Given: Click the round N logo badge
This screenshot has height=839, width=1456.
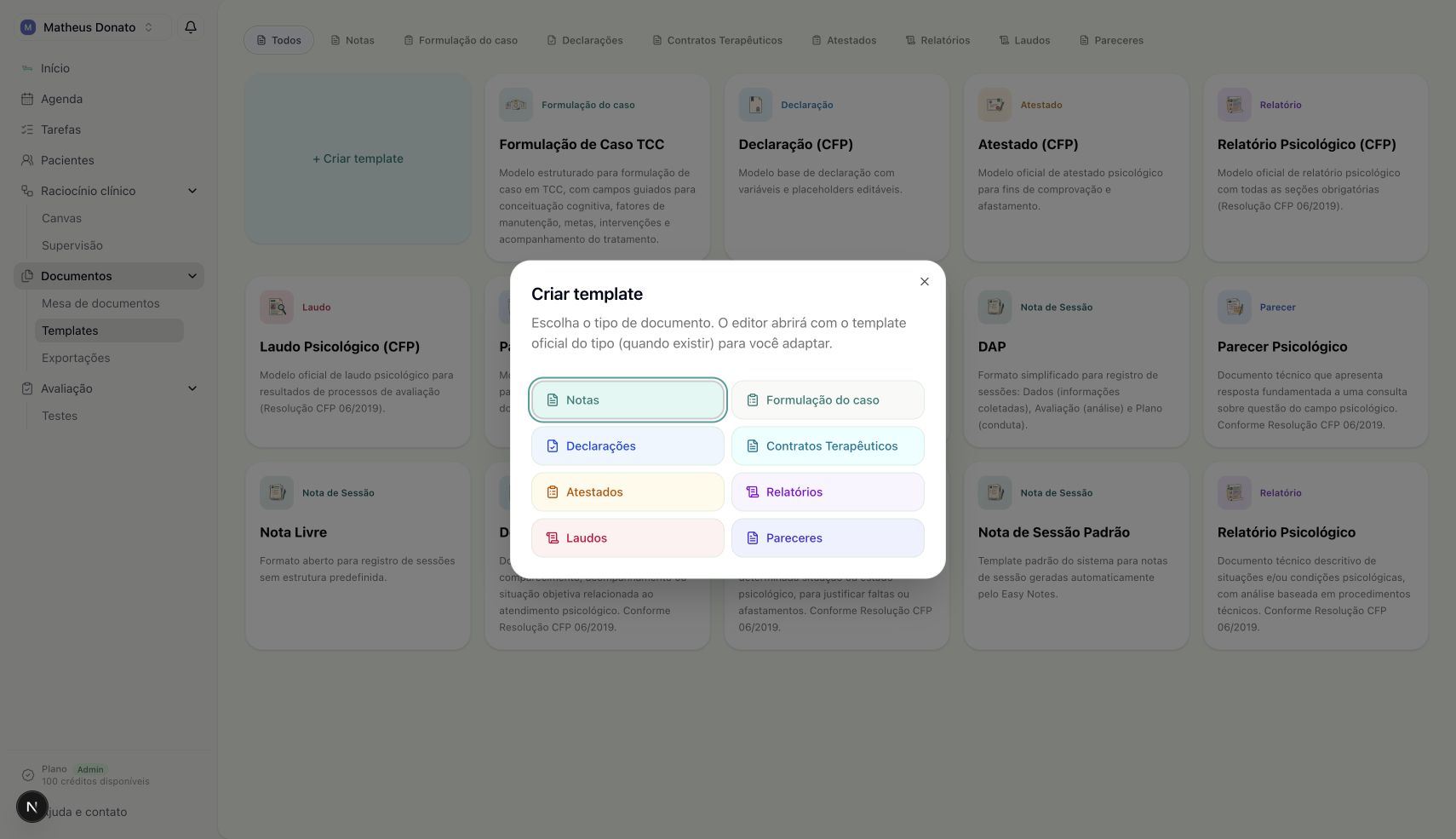Looking at the screenshot, I should [x=32, y=807].
